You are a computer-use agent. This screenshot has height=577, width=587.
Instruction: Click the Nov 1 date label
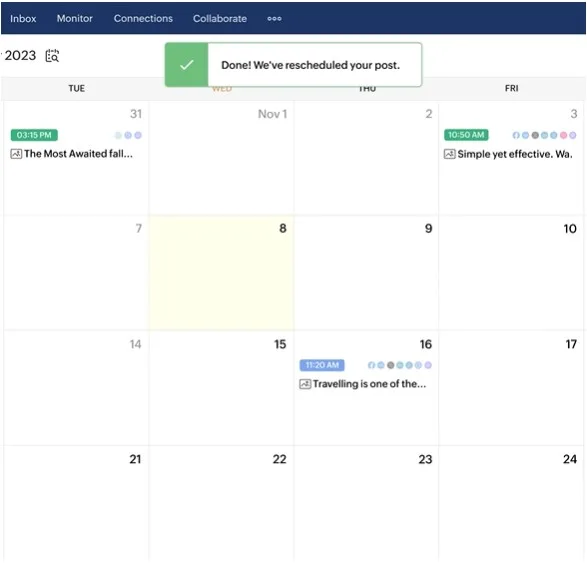coord(273,114)
